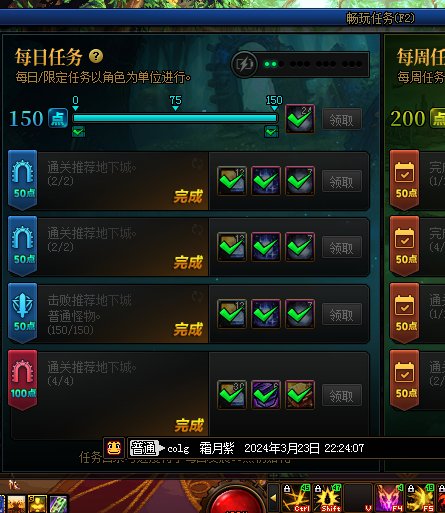Click the 普通 chat channel selector
Image resolution: width=445 pixels, height=513 pixels.
click(x=144, y=448)
